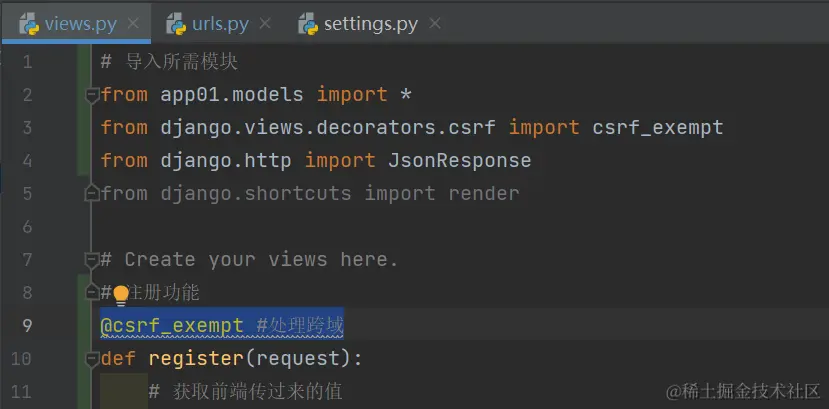This screenshot has height=409, width=829.
Task: Close the settings.py tab
Action: 435,23
